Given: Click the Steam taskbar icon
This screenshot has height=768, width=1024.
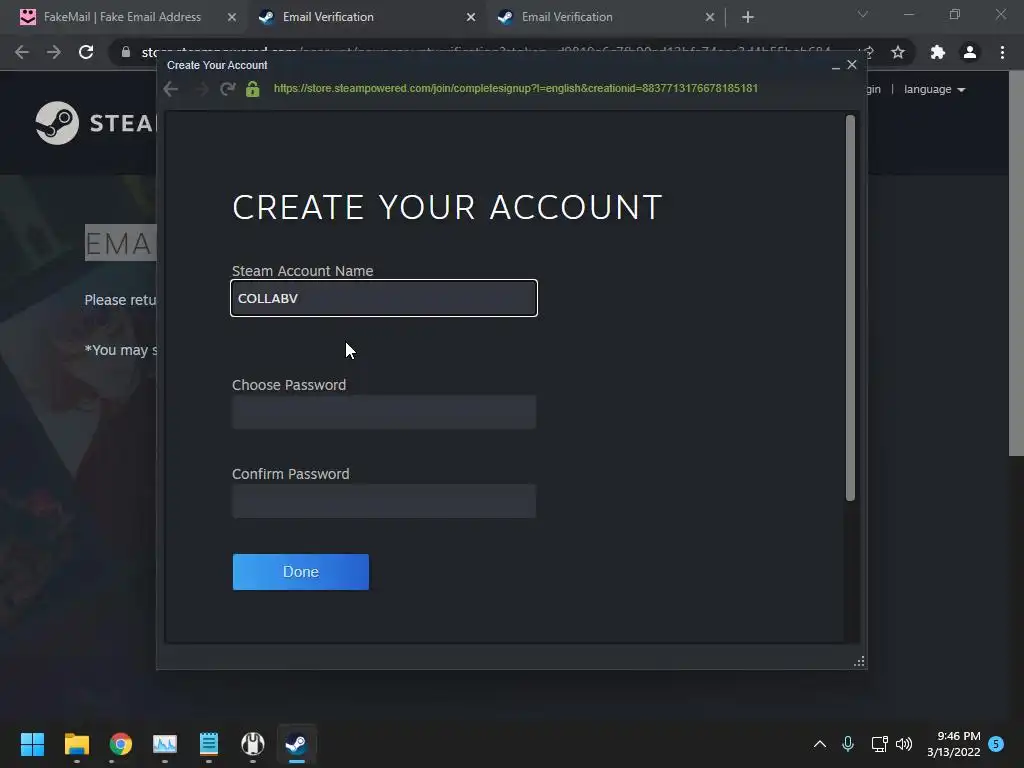Looking at the screenshot, I should coord(296,744).
